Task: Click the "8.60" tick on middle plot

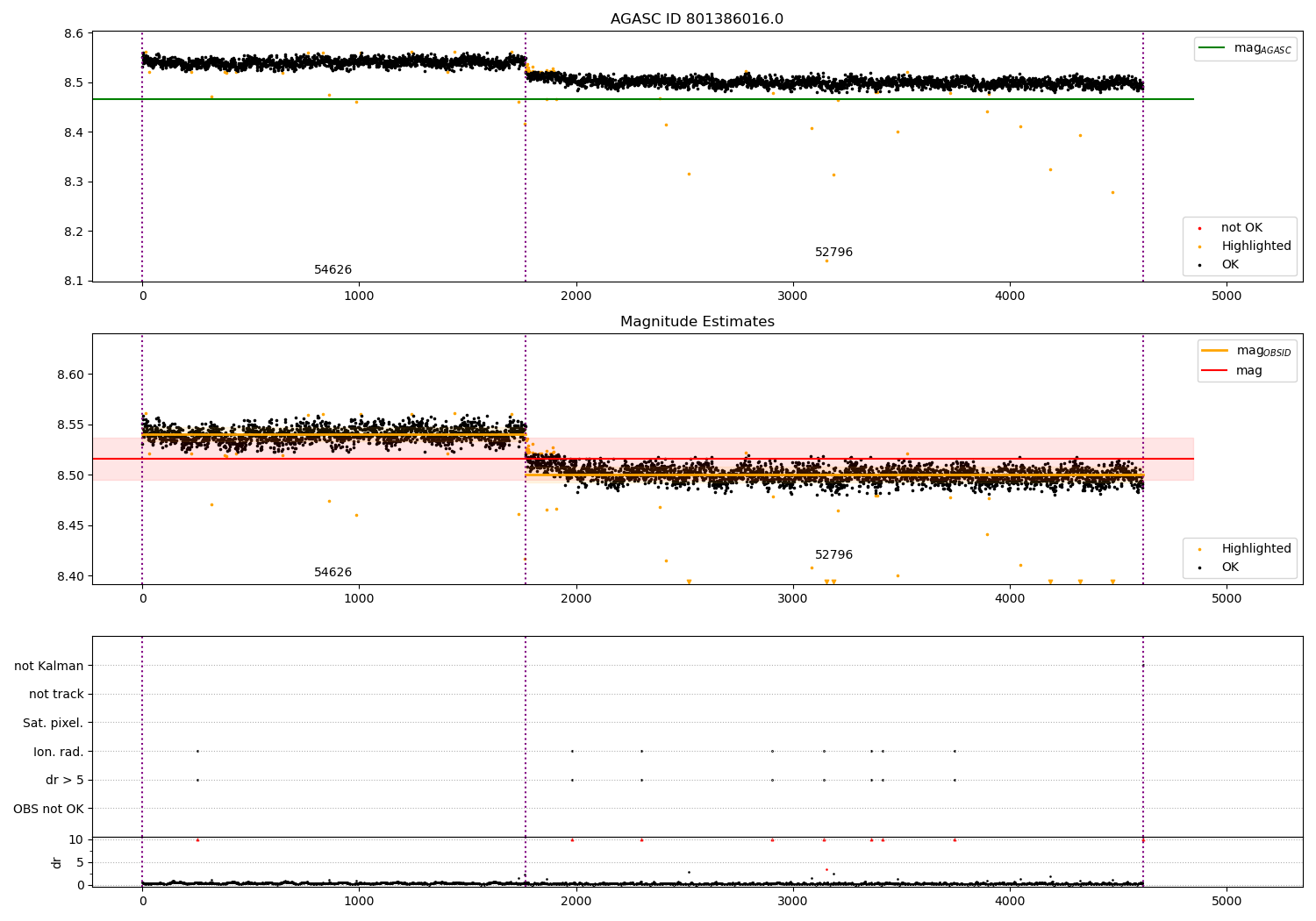Action: point(70,375)
